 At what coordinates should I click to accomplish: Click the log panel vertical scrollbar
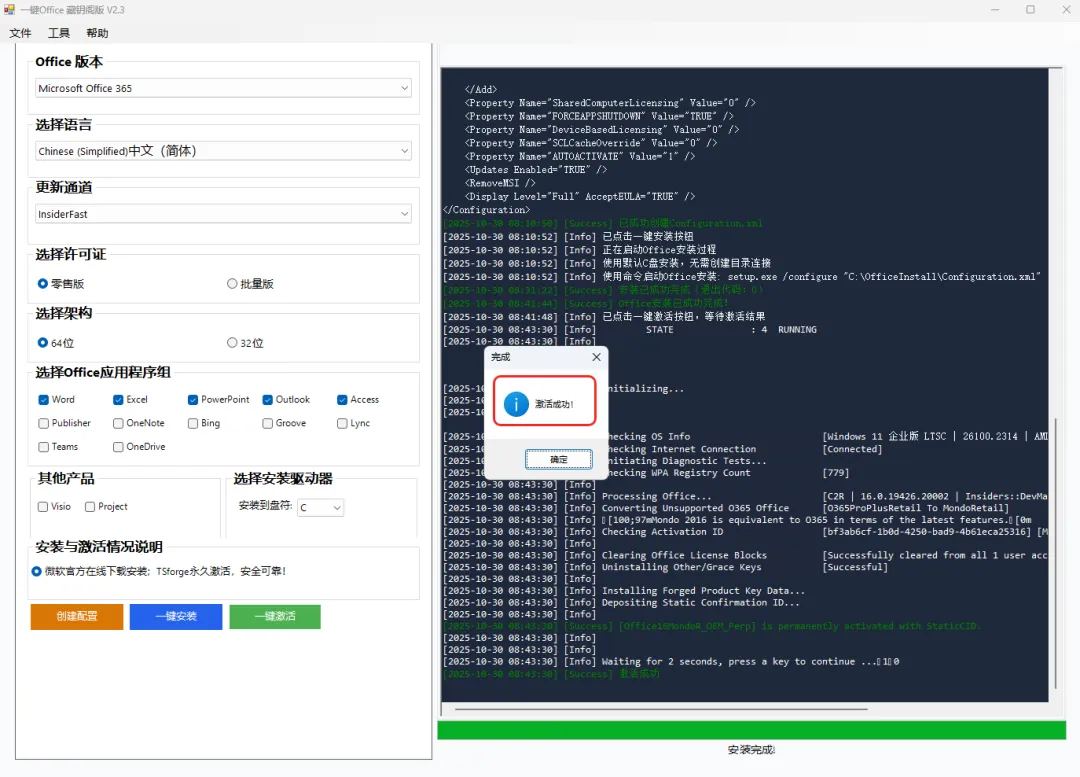tap(1055, 552)
